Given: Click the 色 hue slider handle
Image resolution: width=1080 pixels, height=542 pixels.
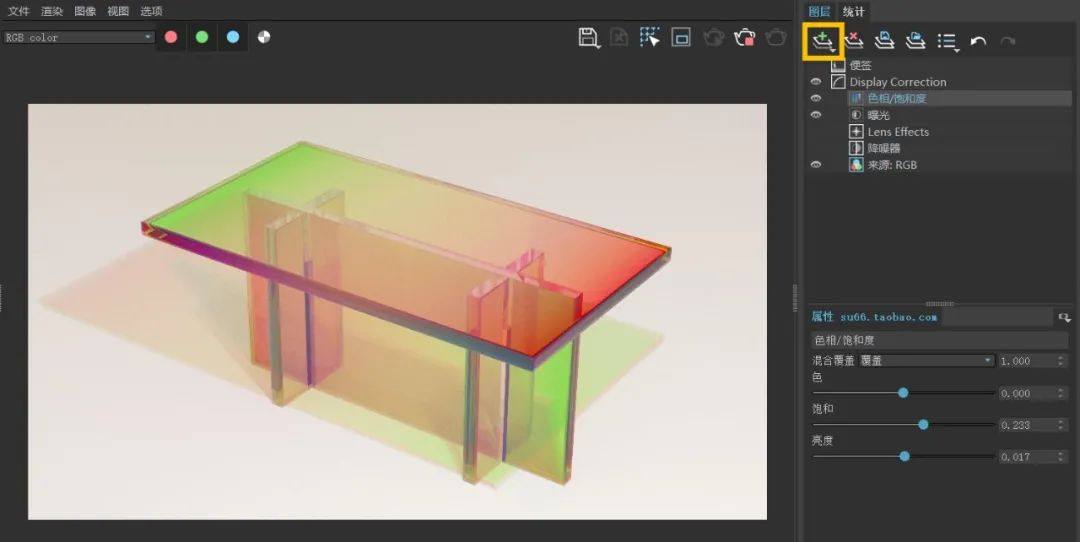Looking at the screenshot, I should [x=903, y=393].
